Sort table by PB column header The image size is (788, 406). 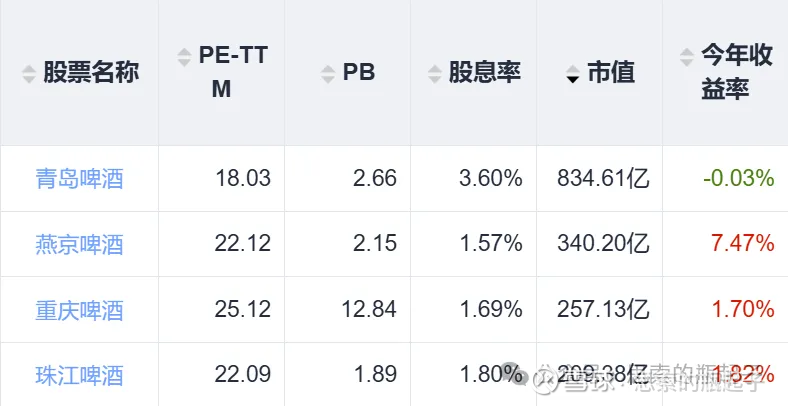pos(358,73)
